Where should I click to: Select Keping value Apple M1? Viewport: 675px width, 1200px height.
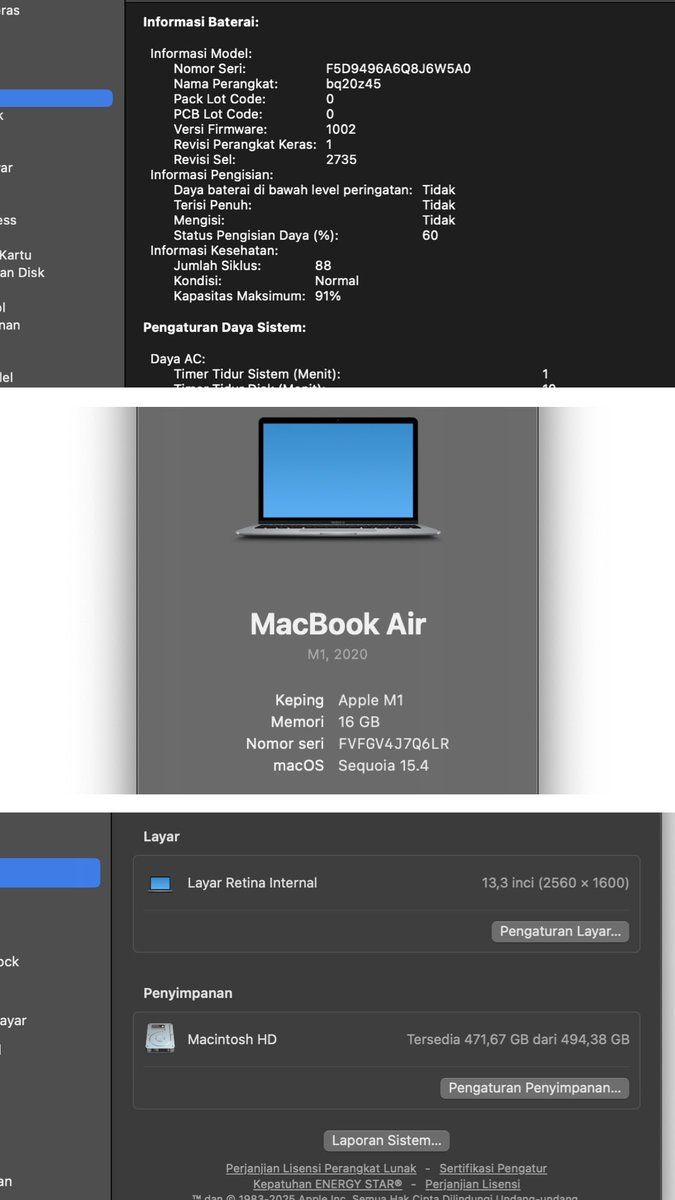point(371,700)
